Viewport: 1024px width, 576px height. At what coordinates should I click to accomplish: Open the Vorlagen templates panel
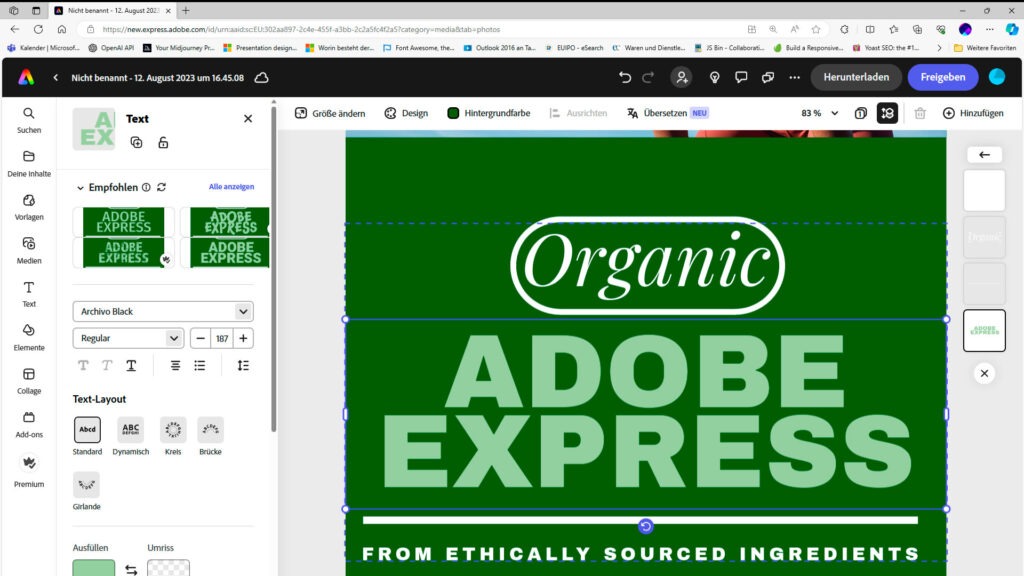point(29,207)
